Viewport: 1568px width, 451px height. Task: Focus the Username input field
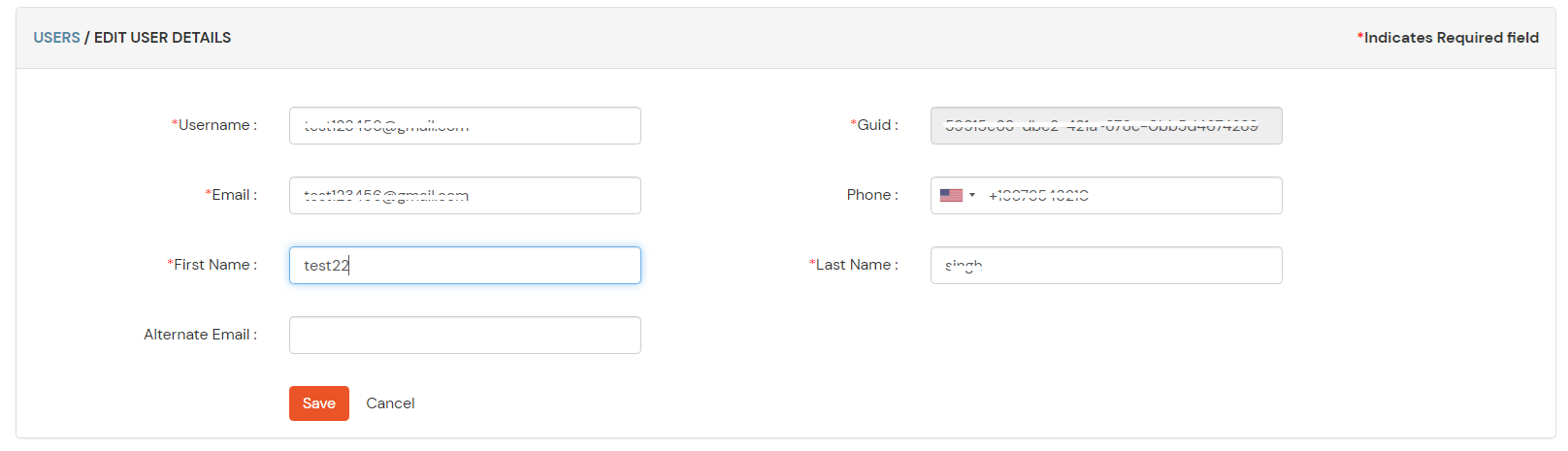coord(465,125)
